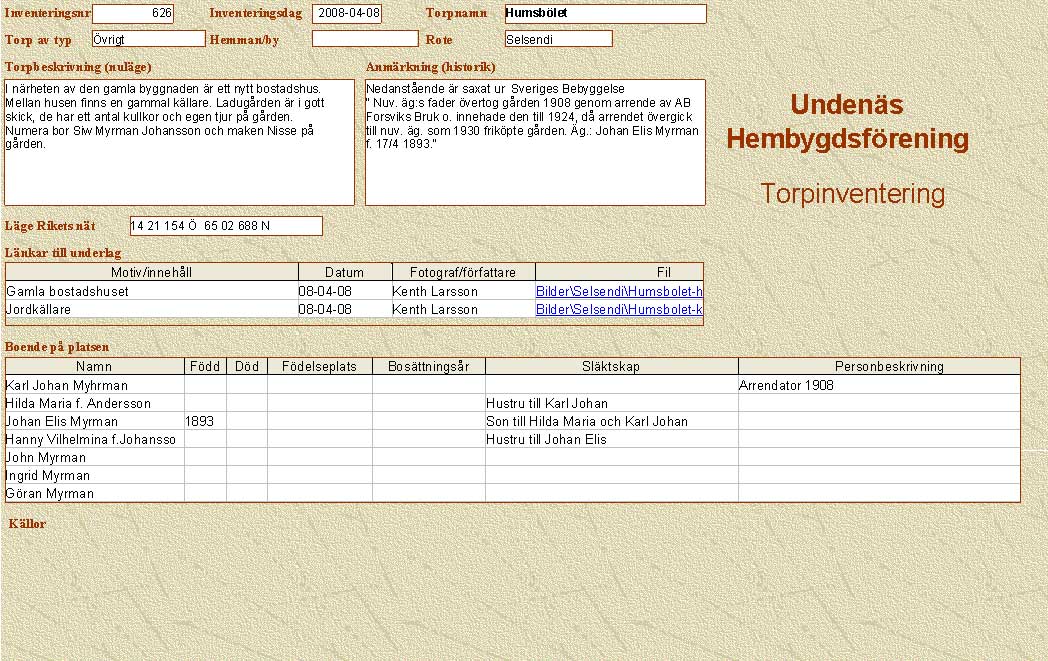The image size is (1048, 661).
Task: Open the Humsbolet-k file link for Jordkällare
Action: 619,310
